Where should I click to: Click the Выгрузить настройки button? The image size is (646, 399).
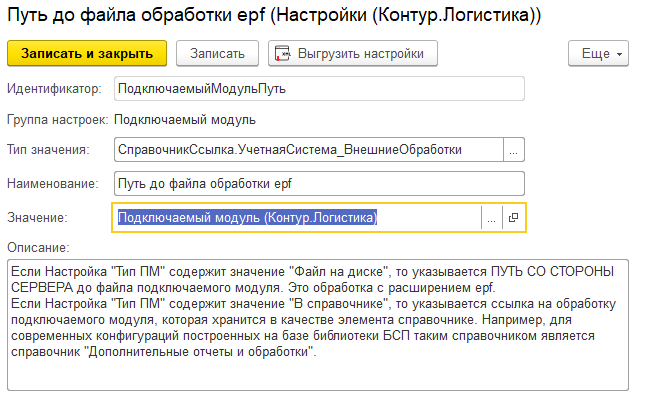coord(353,53)
